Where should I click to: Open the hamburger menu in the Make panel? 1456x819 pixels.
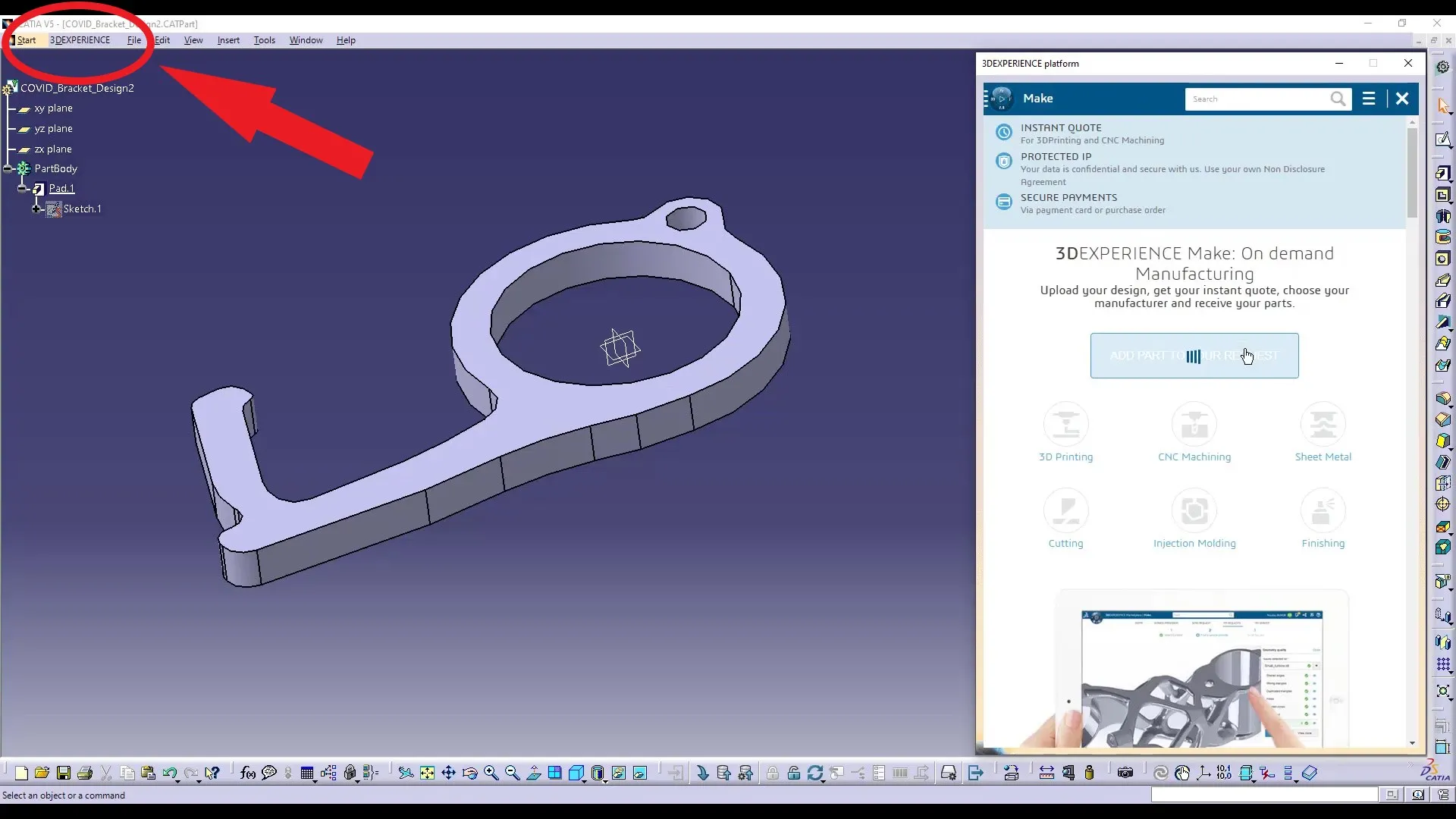[1368, 99]
